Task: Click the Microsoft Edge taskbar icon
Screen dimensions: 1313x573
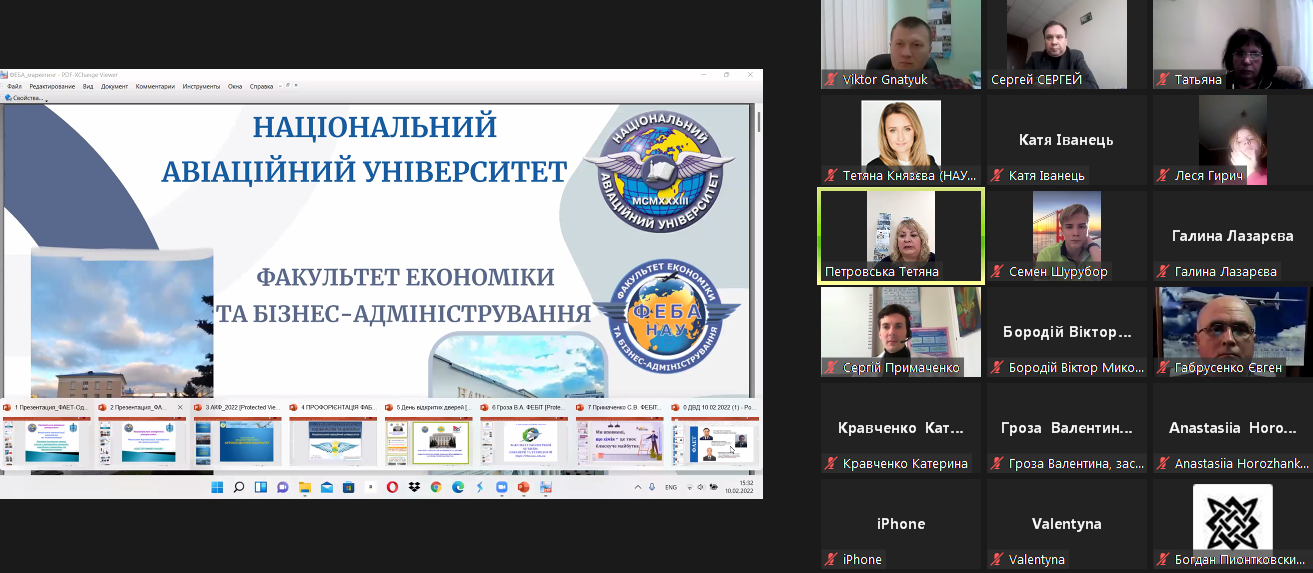Action: click(x=458, y=487)
